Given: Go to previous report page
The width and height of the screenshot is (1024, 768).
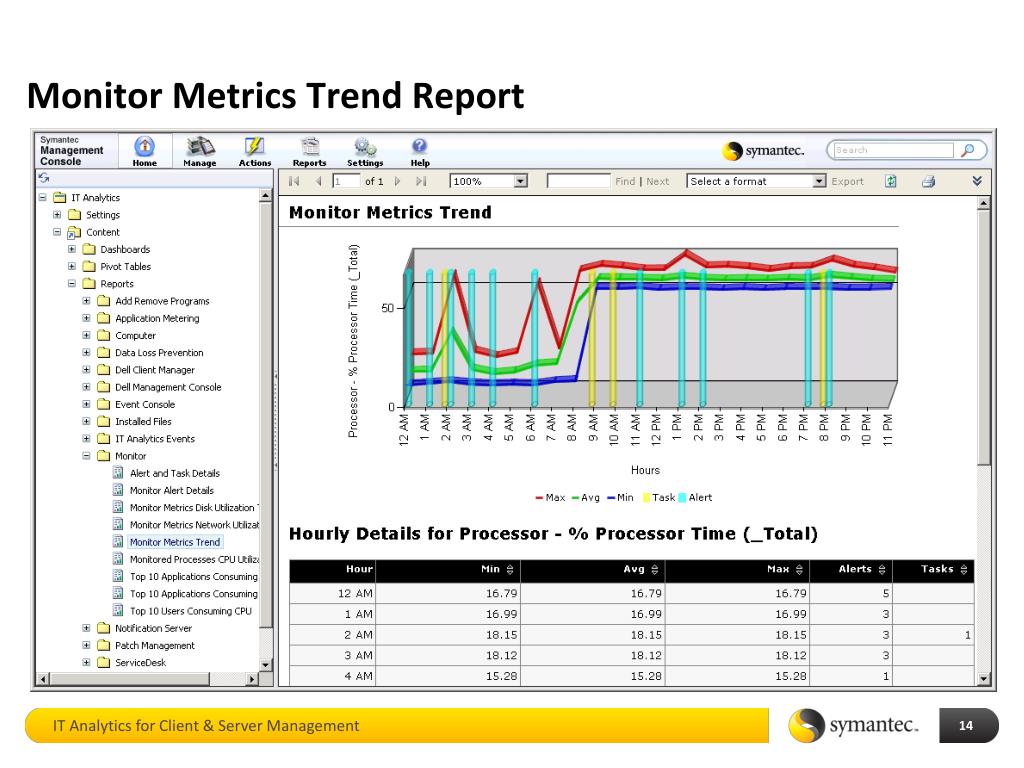Looking at the screenshot, I should (319, 181).
